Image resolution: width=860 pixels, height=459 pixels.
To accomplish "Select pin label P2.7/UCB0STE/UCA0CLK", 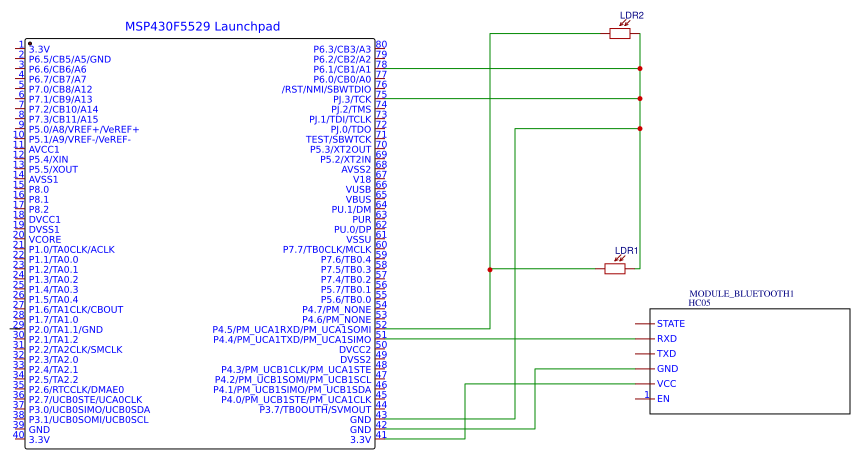I will pyautogui.click(x=86, y=400).
